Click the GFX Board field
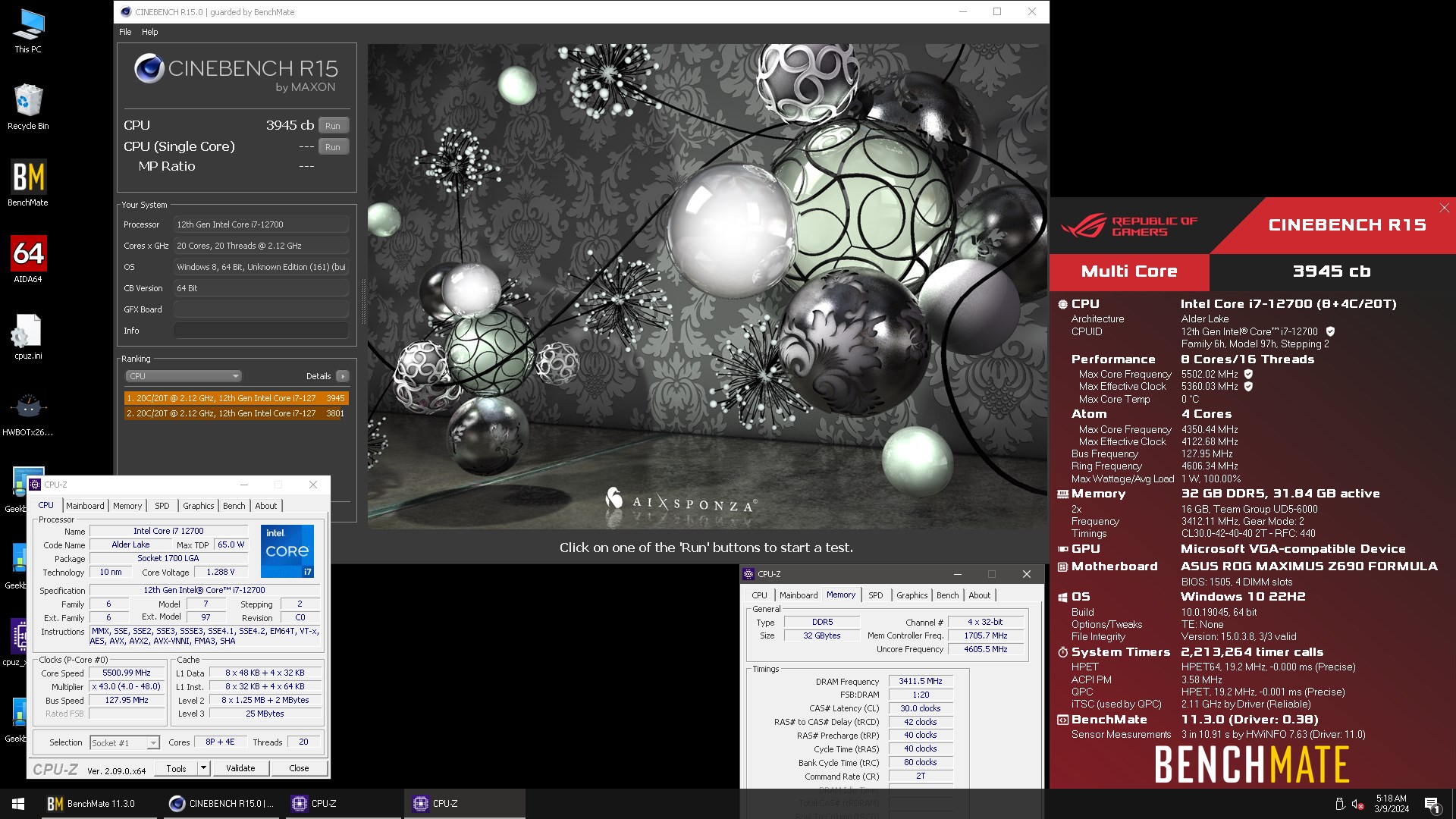The height and width of the screenshot is (819, 1456). pyautogui.click(x=261, y=309)
